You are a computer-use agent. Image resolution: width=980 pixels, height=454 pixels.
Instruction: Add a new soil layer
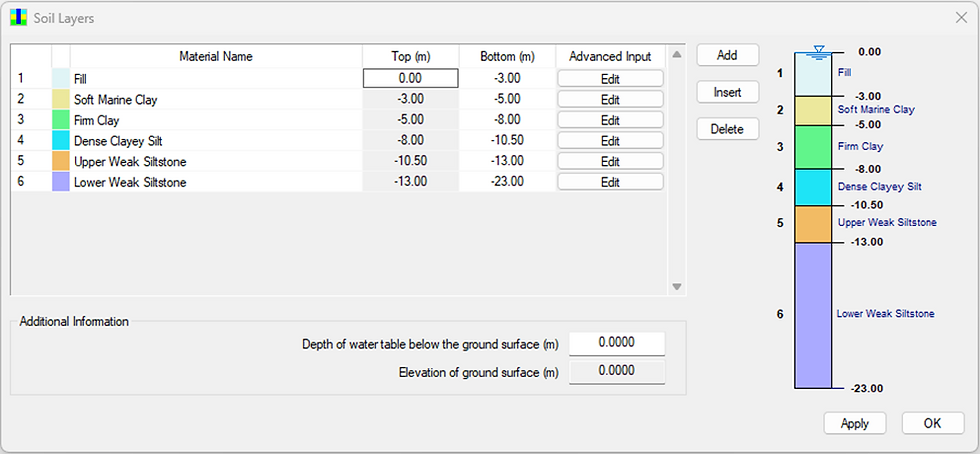[727, 56]
